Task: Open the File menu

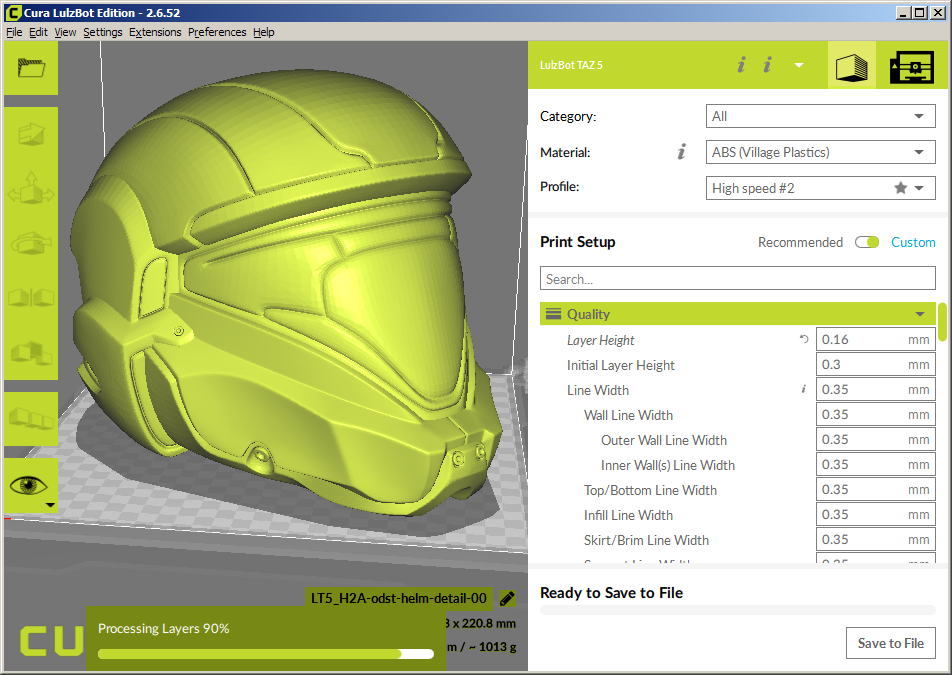Action: click(14, 32)
